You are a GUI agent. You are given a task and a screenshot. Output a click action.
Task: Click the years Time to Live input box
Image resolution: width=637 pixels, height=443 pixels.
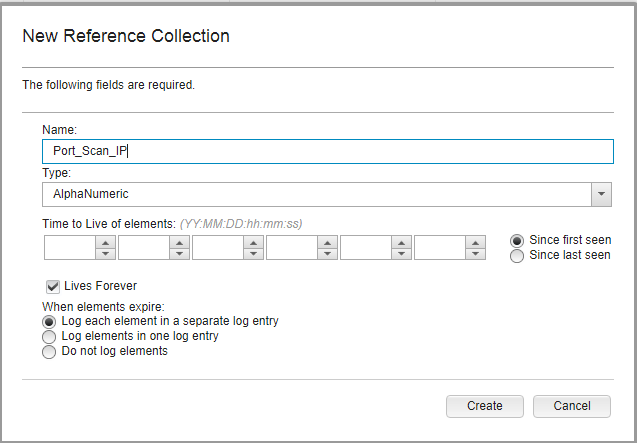click(x=70, y=248)
